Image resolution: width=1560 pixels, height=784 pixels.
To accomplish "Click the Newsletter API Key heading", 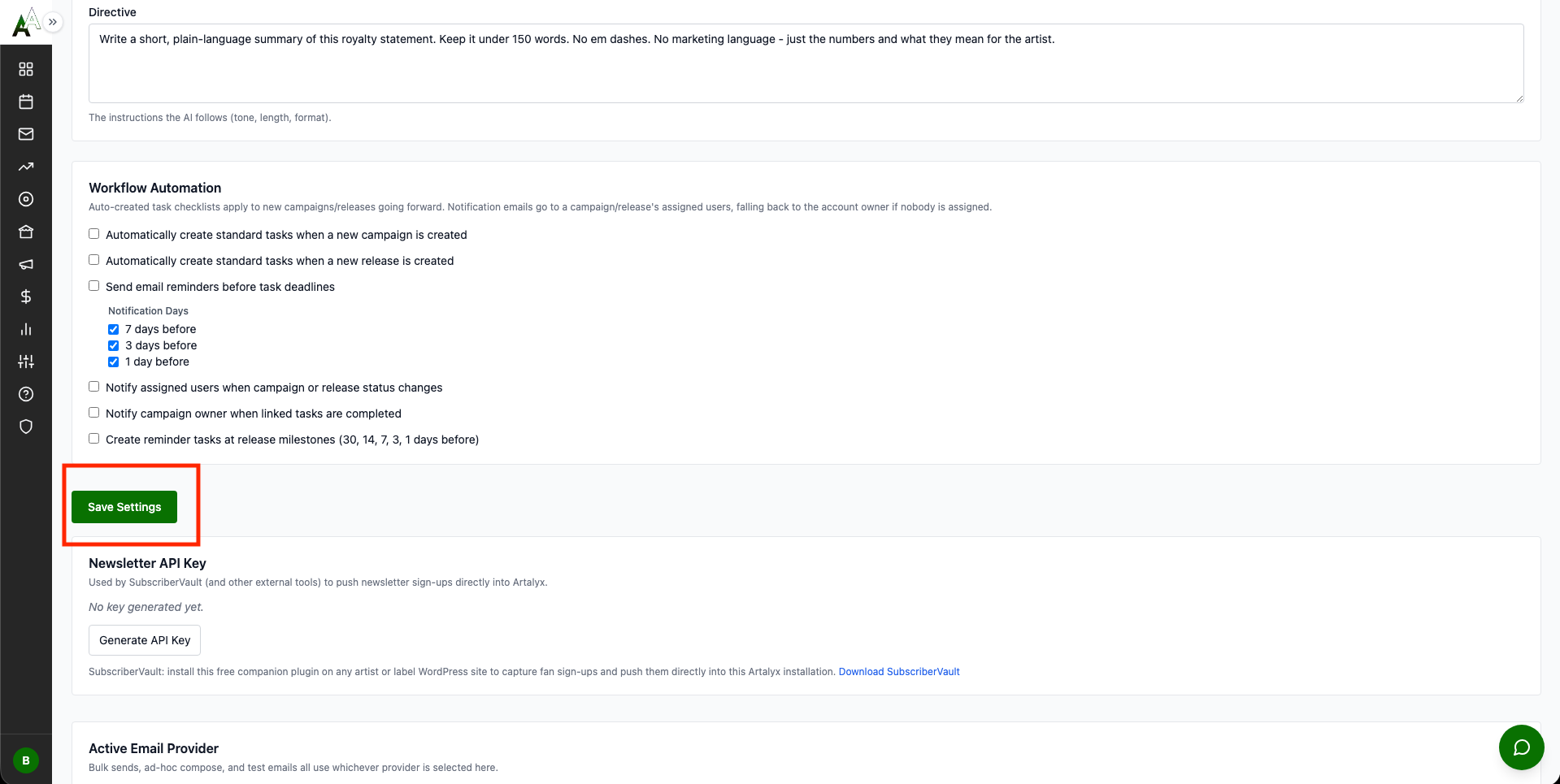I will [147, 563].
